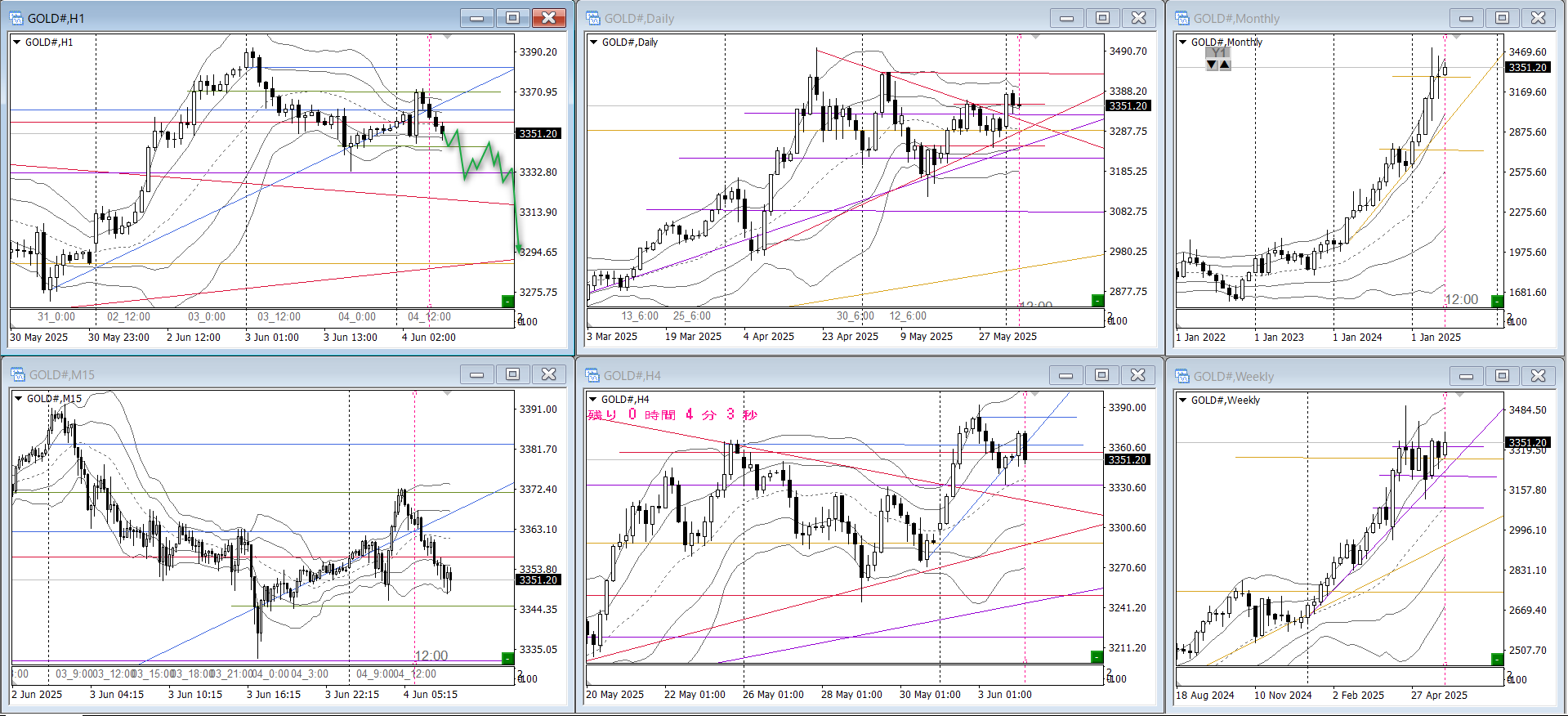Screen dimensions: 1568x716
Task: Minimize the GOLD#,Daily chart window
Action: 1066,18
